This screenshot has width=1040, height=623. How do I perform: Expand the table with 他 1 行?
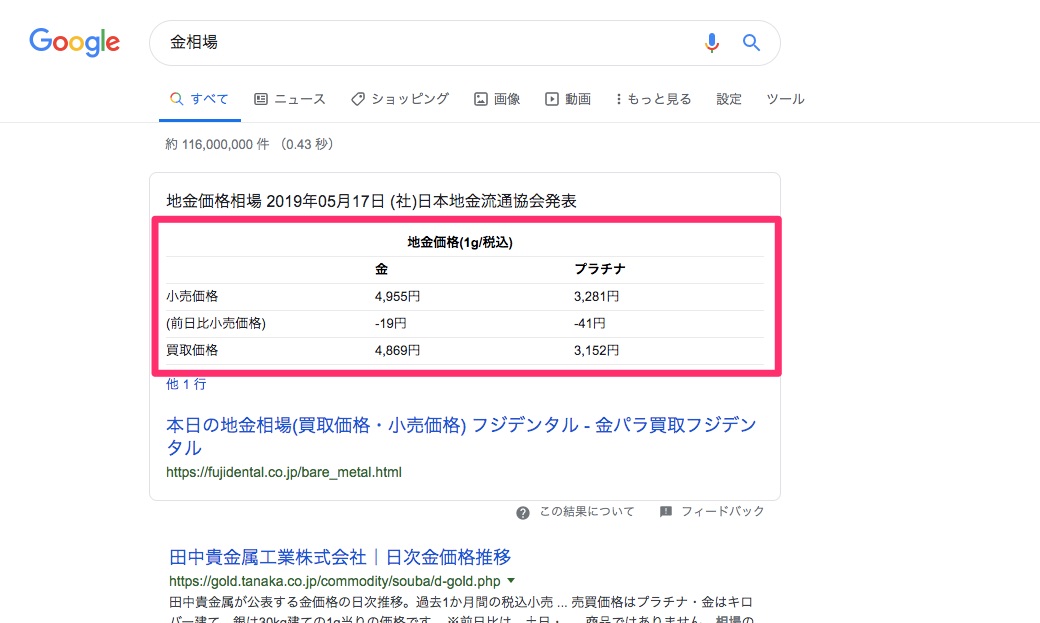coord(185,383)
